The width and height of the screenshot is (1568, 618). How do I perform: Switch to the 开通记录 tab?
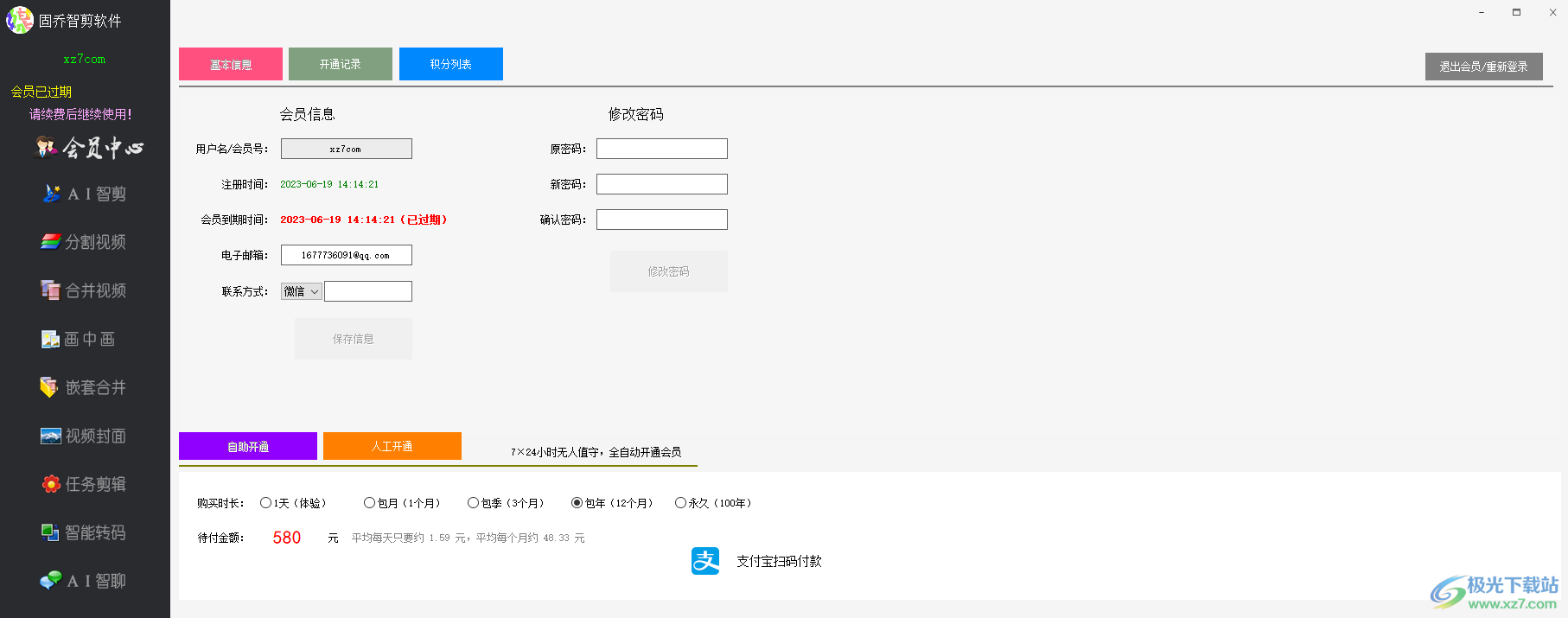coord(341,64)
